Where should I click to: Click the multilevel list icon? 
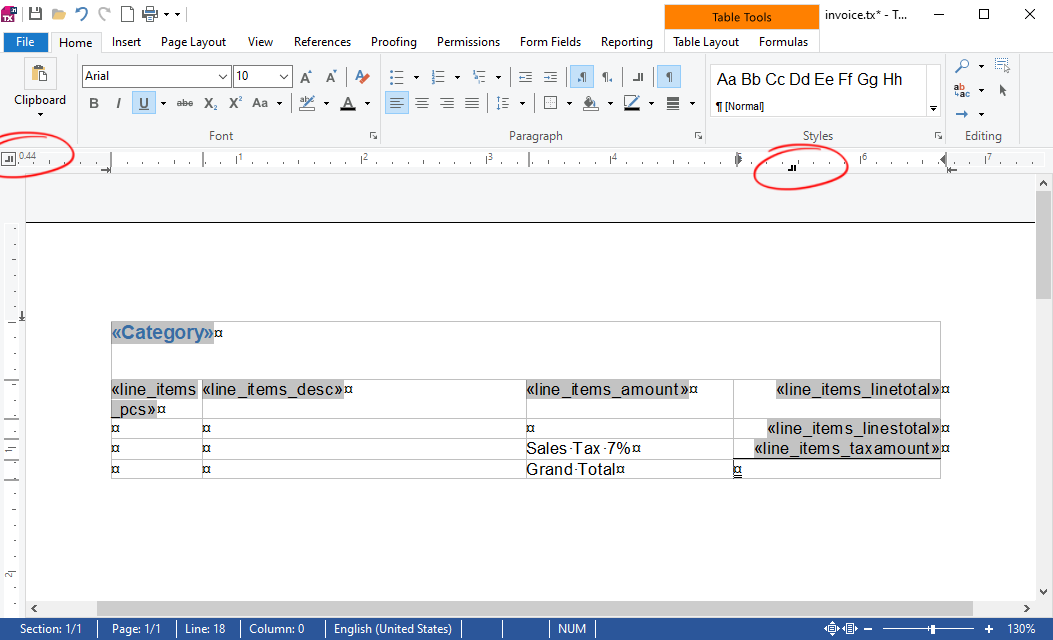point(479,77)
